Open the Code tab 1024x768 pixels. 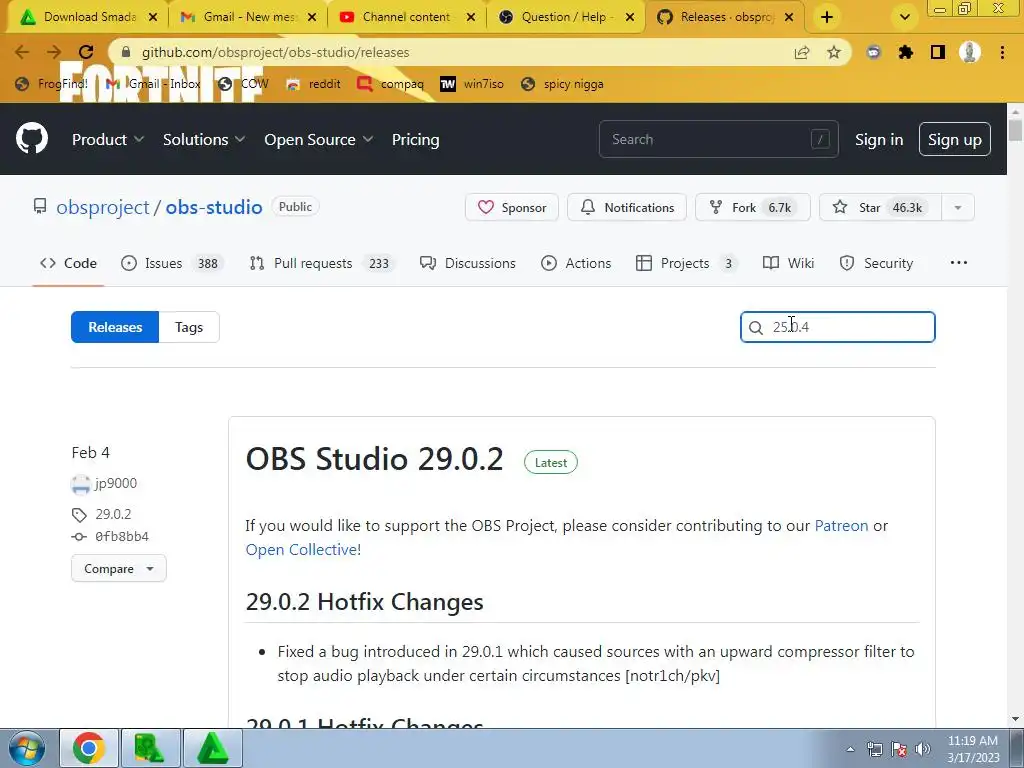tap(68, 263)
